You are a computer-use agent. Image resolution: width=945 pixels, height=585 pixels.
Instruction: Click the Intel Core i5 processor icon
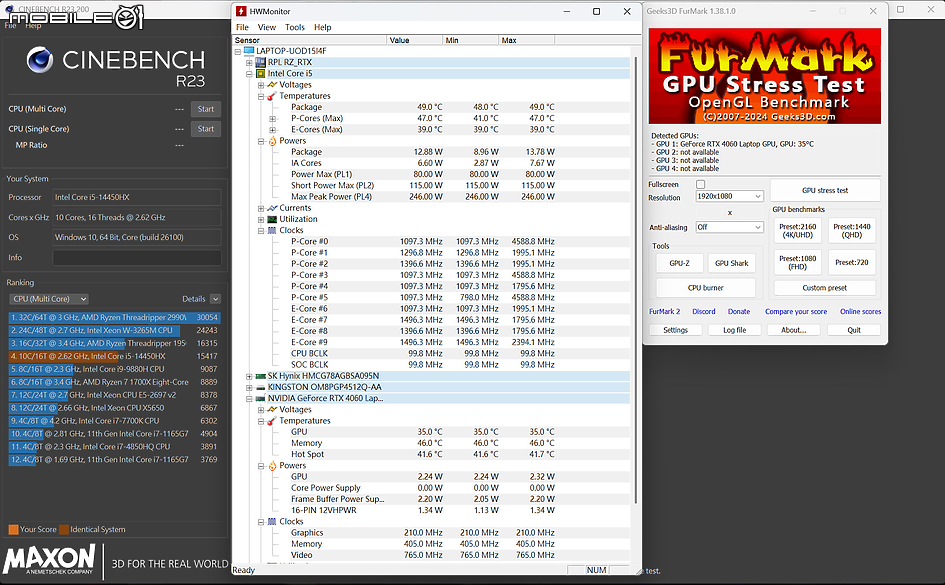point(260,74)
